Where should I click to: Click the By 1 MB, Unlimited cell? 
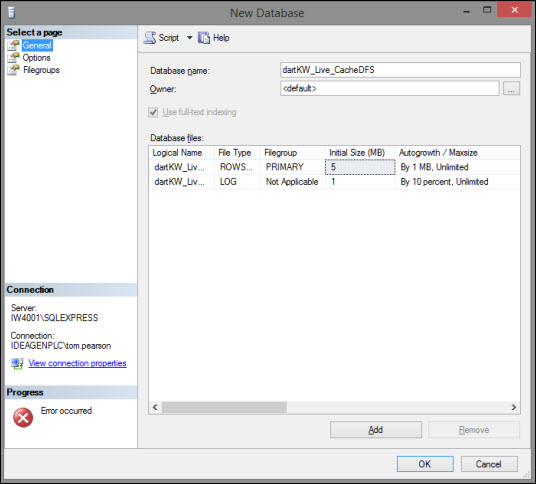coord(457,167)
